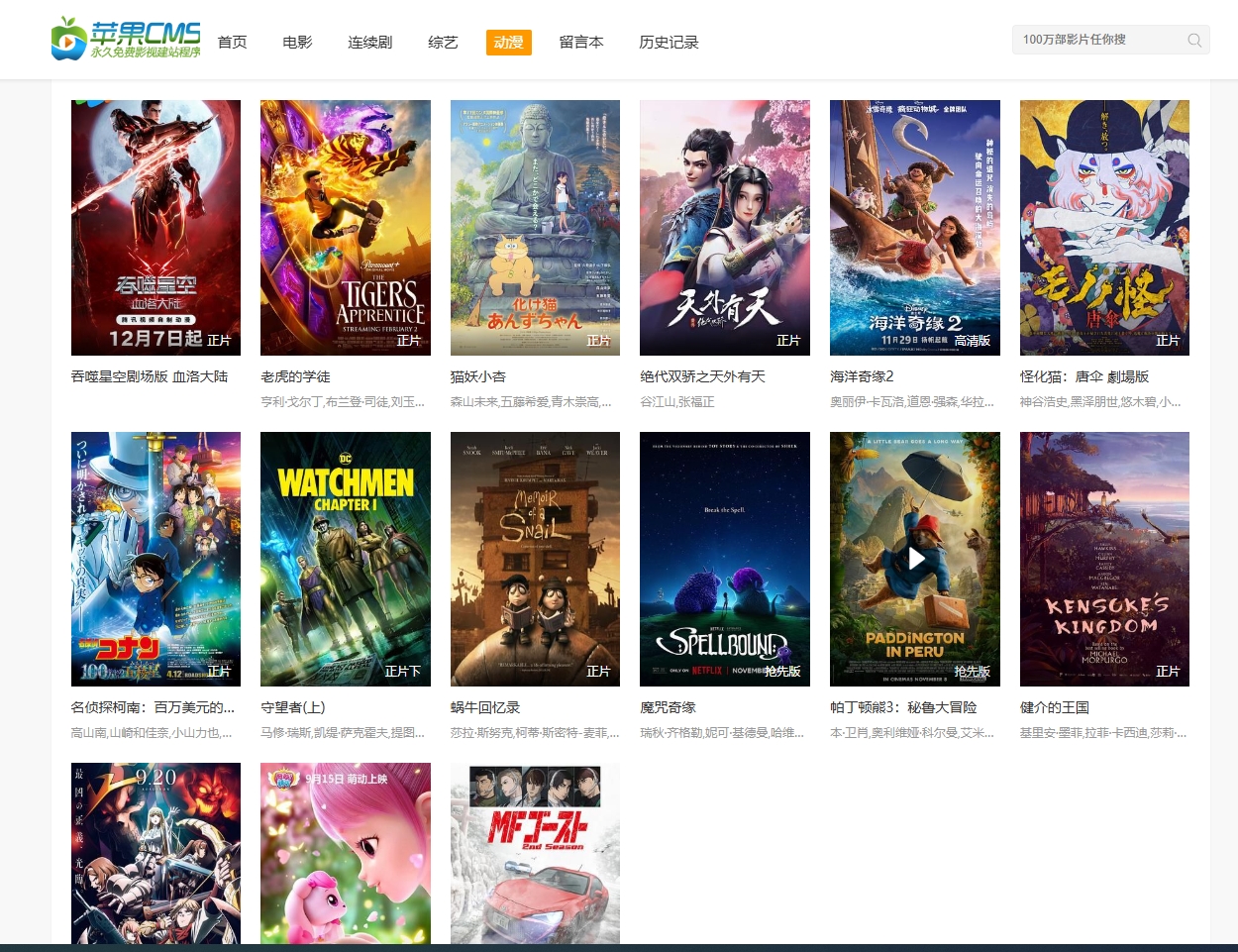Click the title link 魔咒奇缘
This screenshot has height=952, width=1238.
click(668, 707)
